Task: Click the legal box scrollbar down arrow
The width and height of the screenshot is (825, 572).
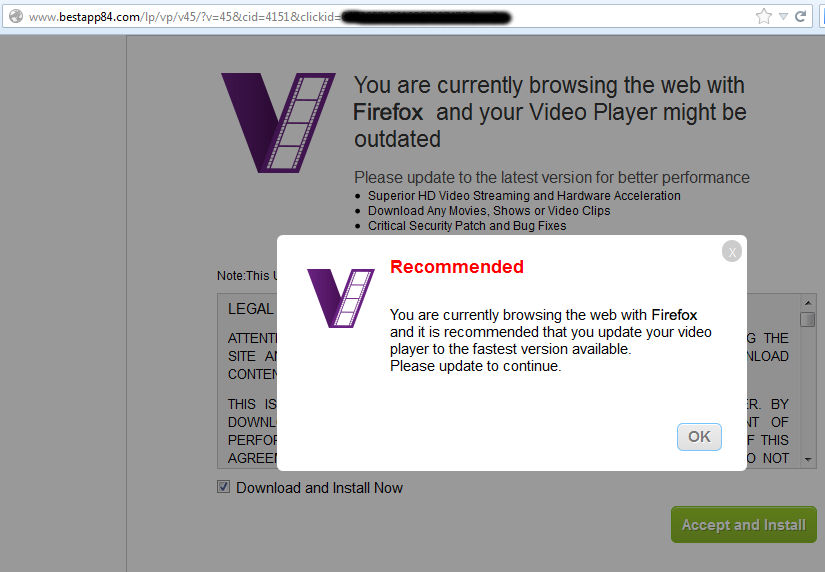Action: coord(808,460)
